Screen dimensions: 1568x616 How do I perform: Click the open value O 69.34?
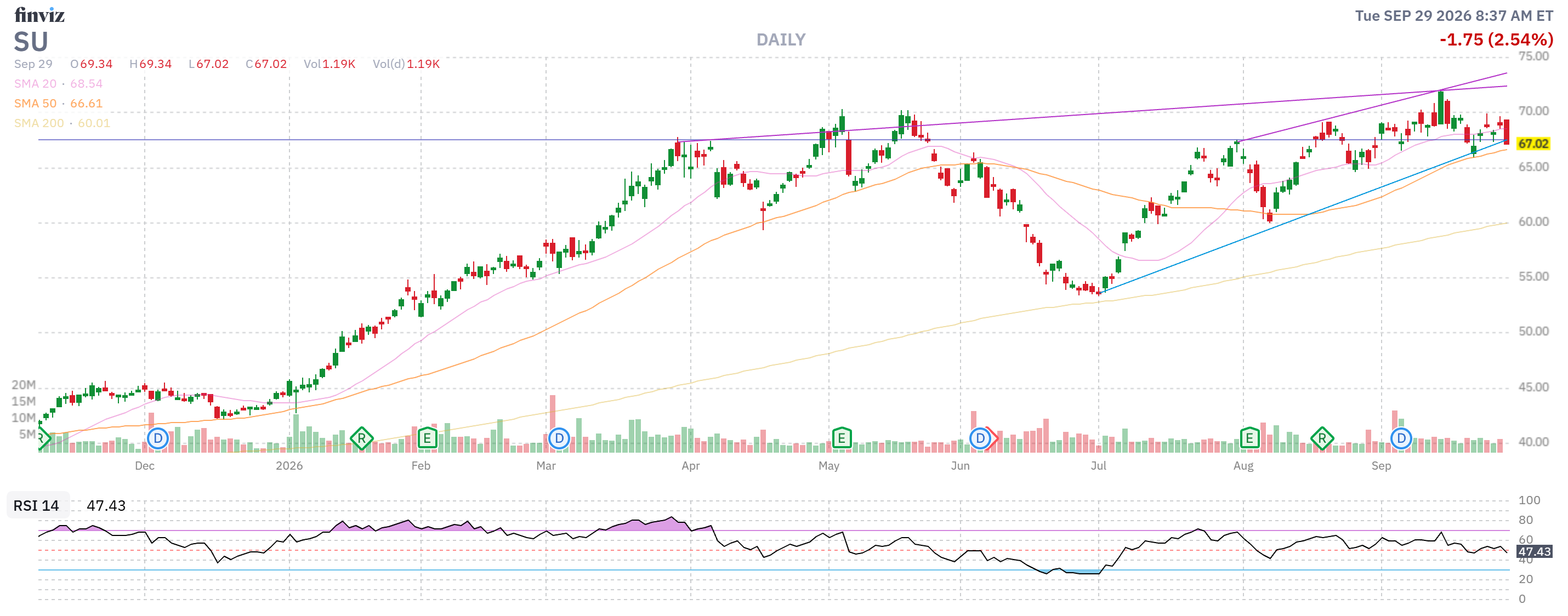click(92, 64)
